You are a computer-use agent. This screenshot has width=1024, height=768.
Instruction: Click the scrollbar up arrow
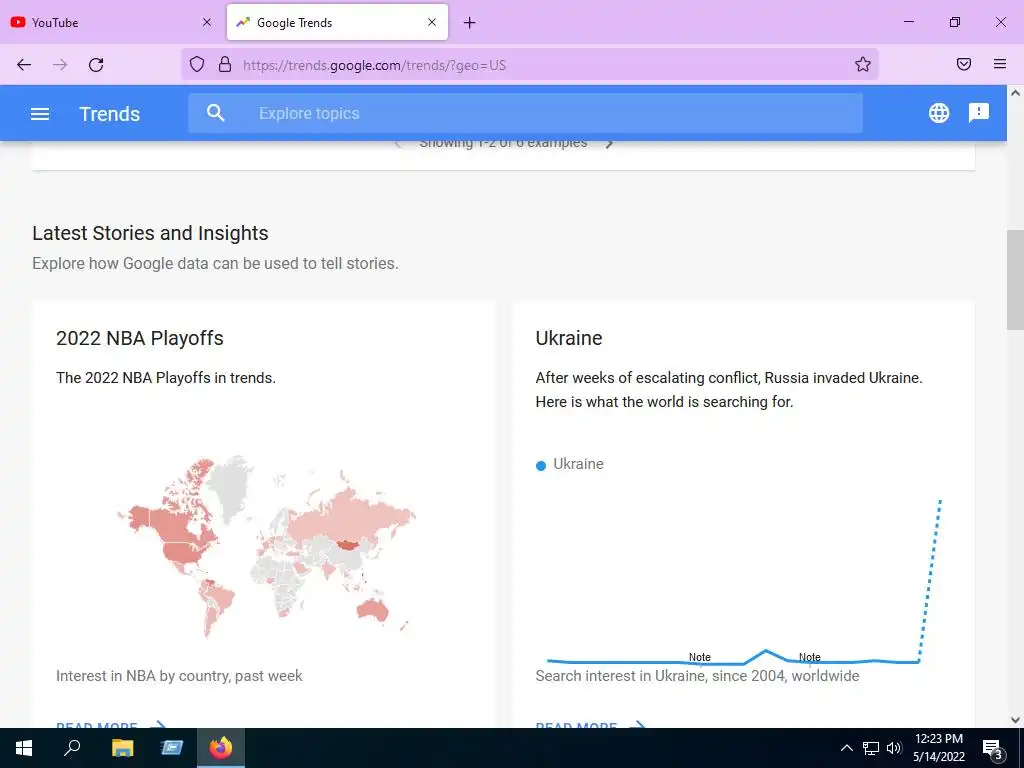[1015, 93]
